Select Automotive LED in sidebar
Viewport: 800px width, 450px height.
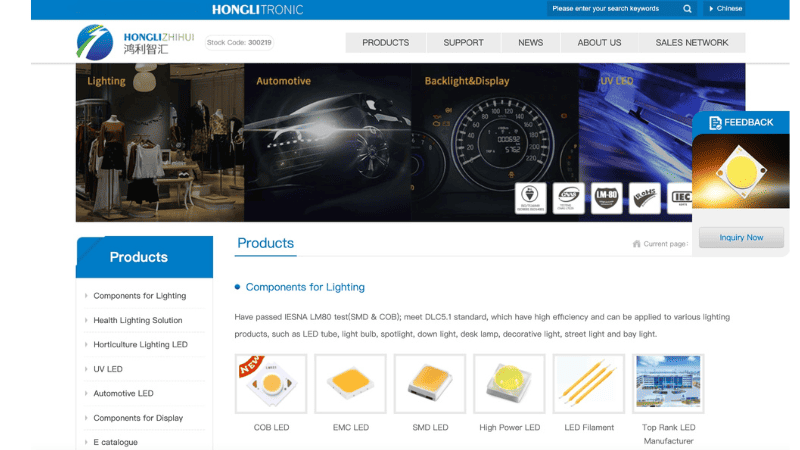tap(123, 393)
